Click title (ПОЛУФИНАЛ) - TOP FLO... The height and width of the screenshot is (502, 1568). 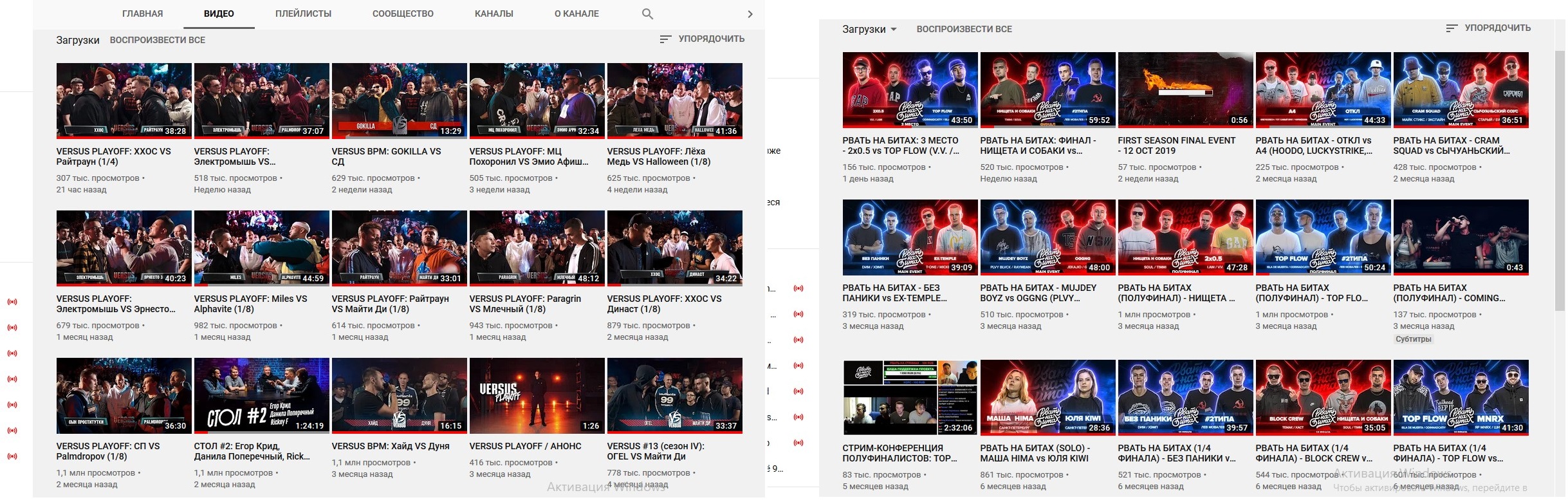1312,293
